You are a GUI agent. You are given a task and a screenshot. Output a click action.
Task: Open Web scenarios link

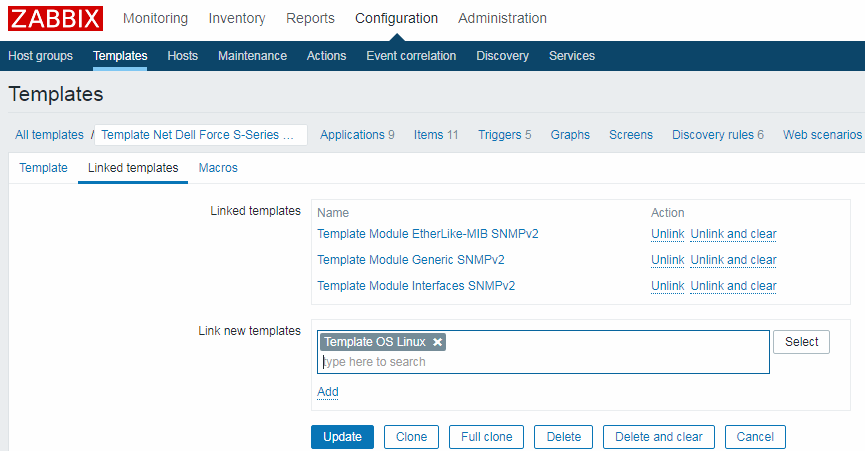[x=822, y=135]
